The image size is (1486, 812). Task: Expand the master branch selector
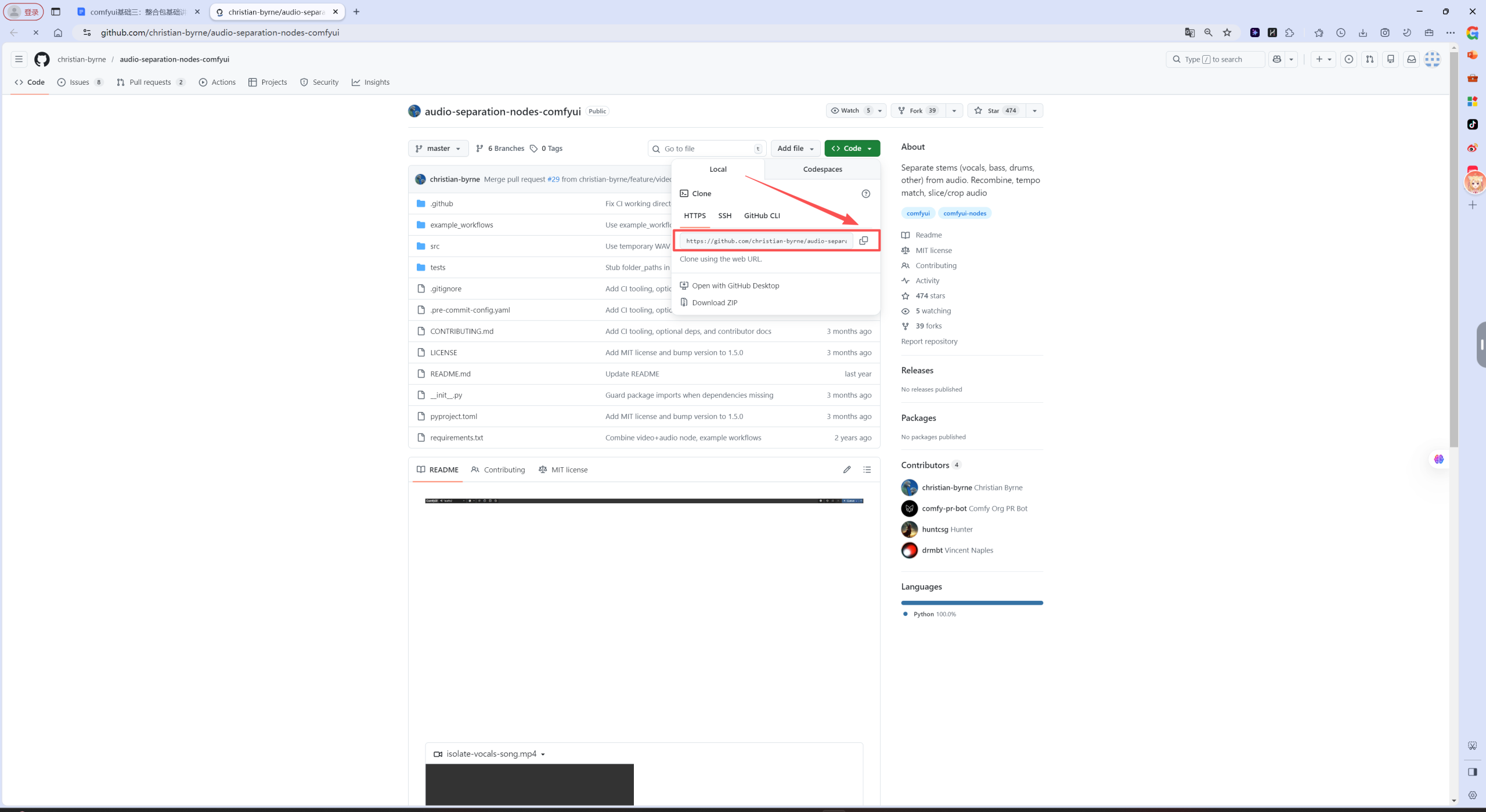point(438,149)
